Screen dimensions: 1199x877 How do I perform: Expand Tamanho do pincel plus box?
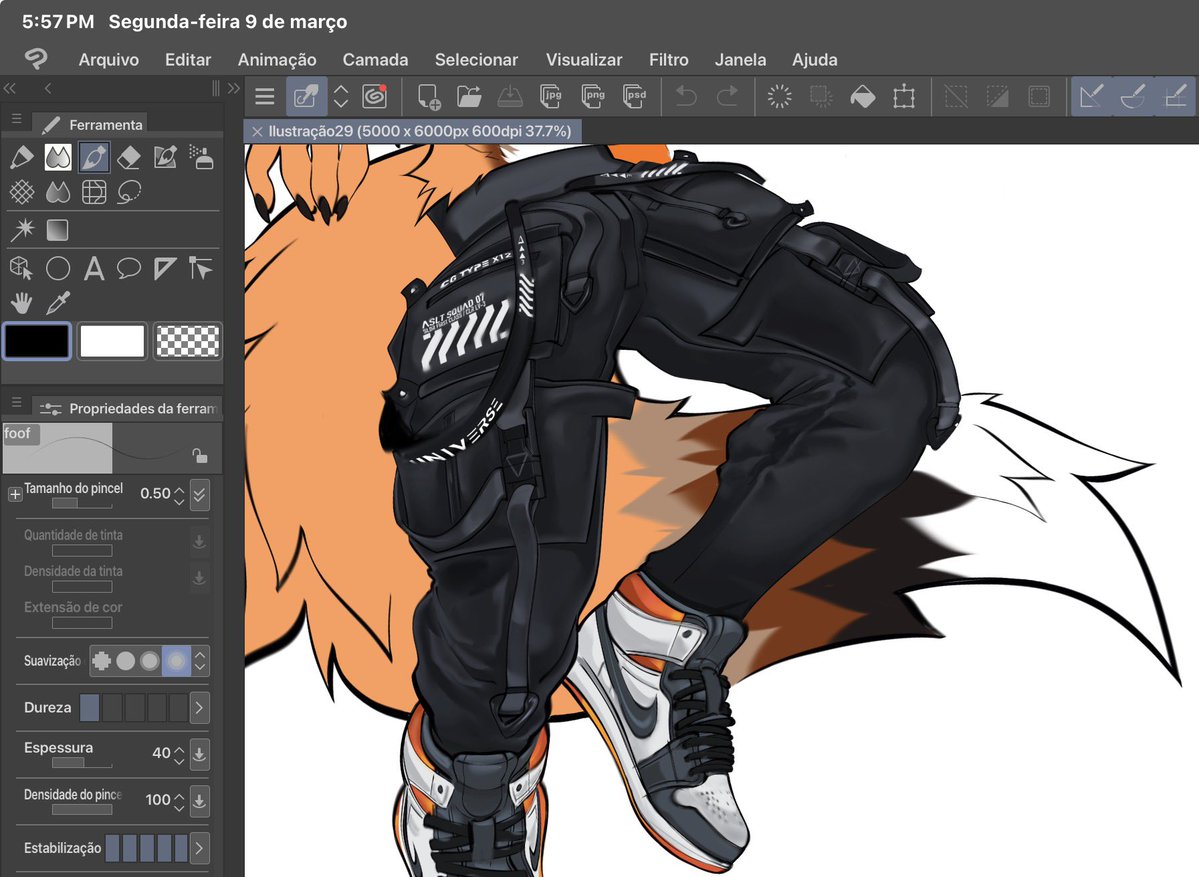click(x=15, y=494)
